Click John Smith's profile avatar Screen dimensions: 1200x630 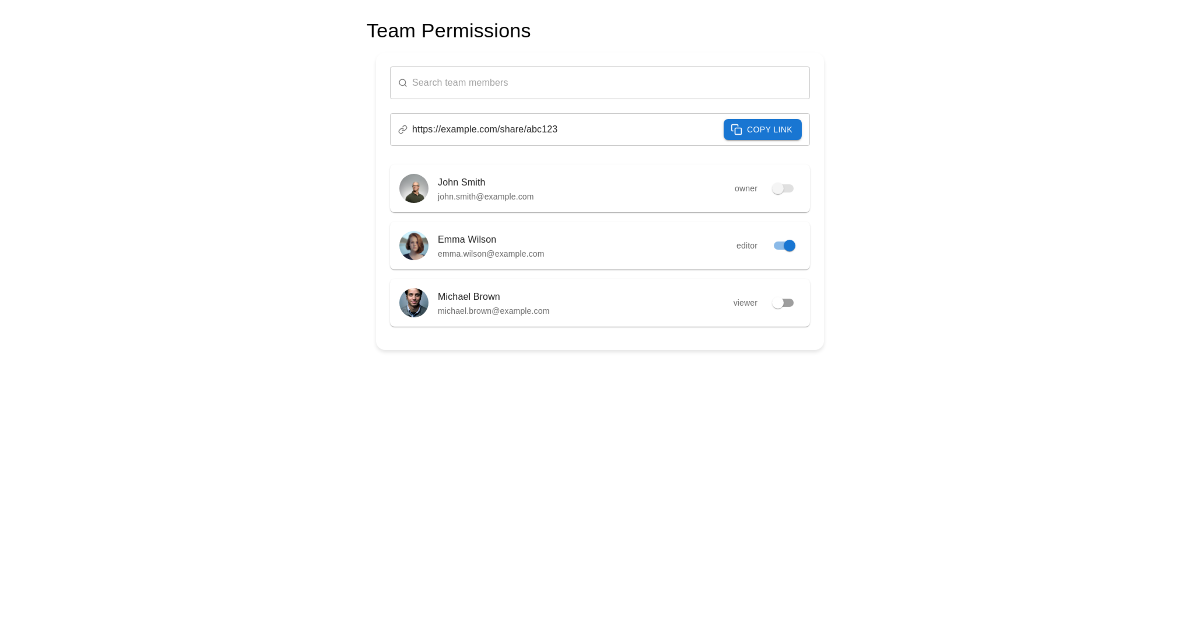414,189
